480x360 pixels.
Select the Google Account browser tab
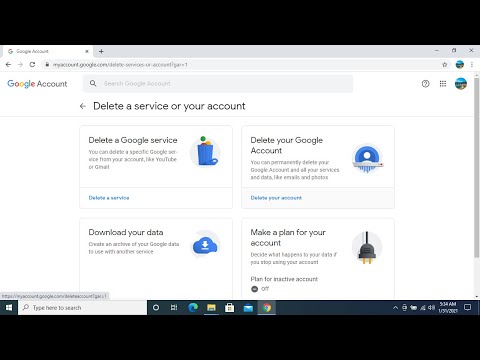[48, 51]
